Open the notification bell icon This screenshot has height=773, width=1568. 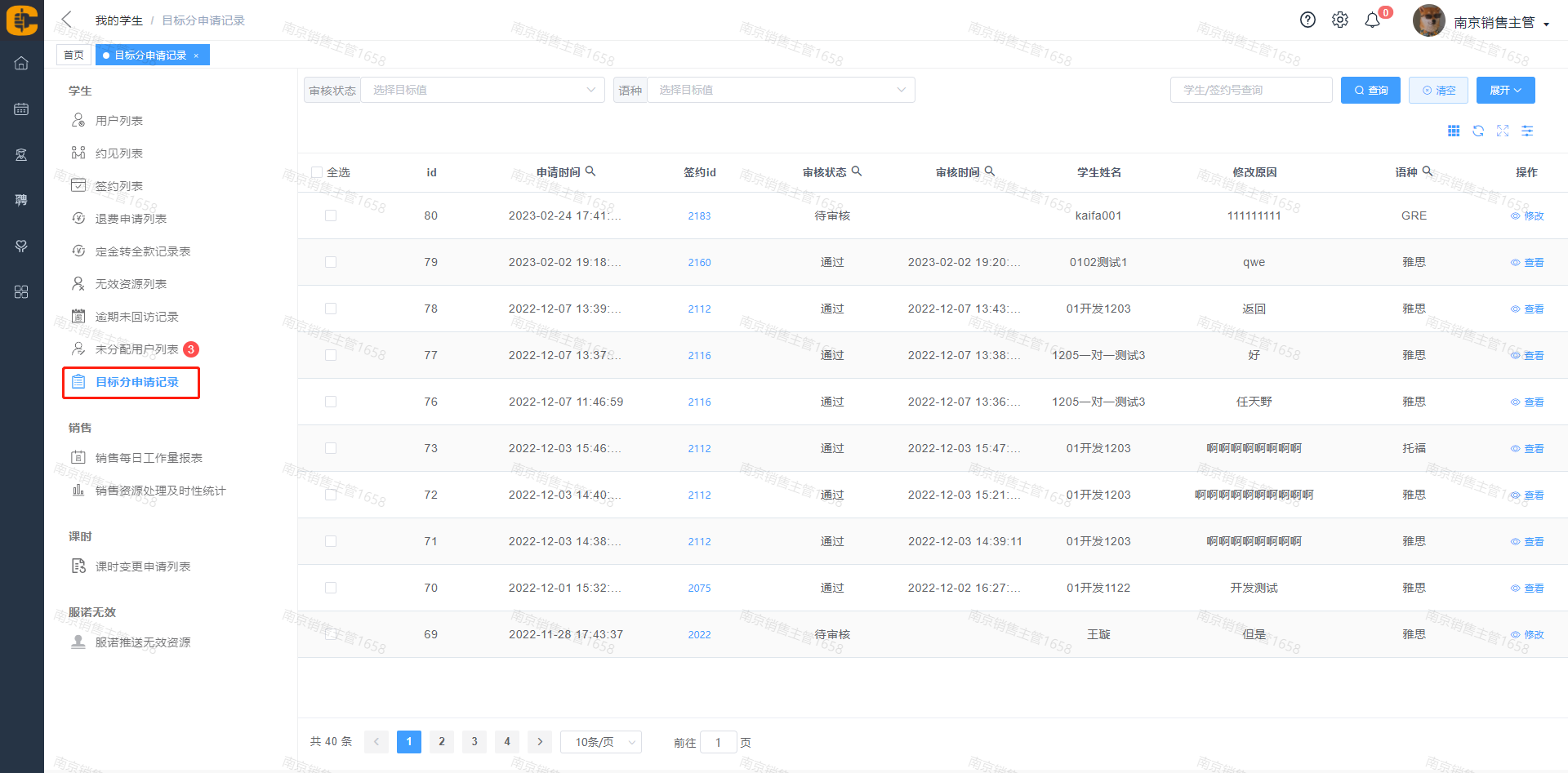pyautogui.click(x=1373, y=20)
